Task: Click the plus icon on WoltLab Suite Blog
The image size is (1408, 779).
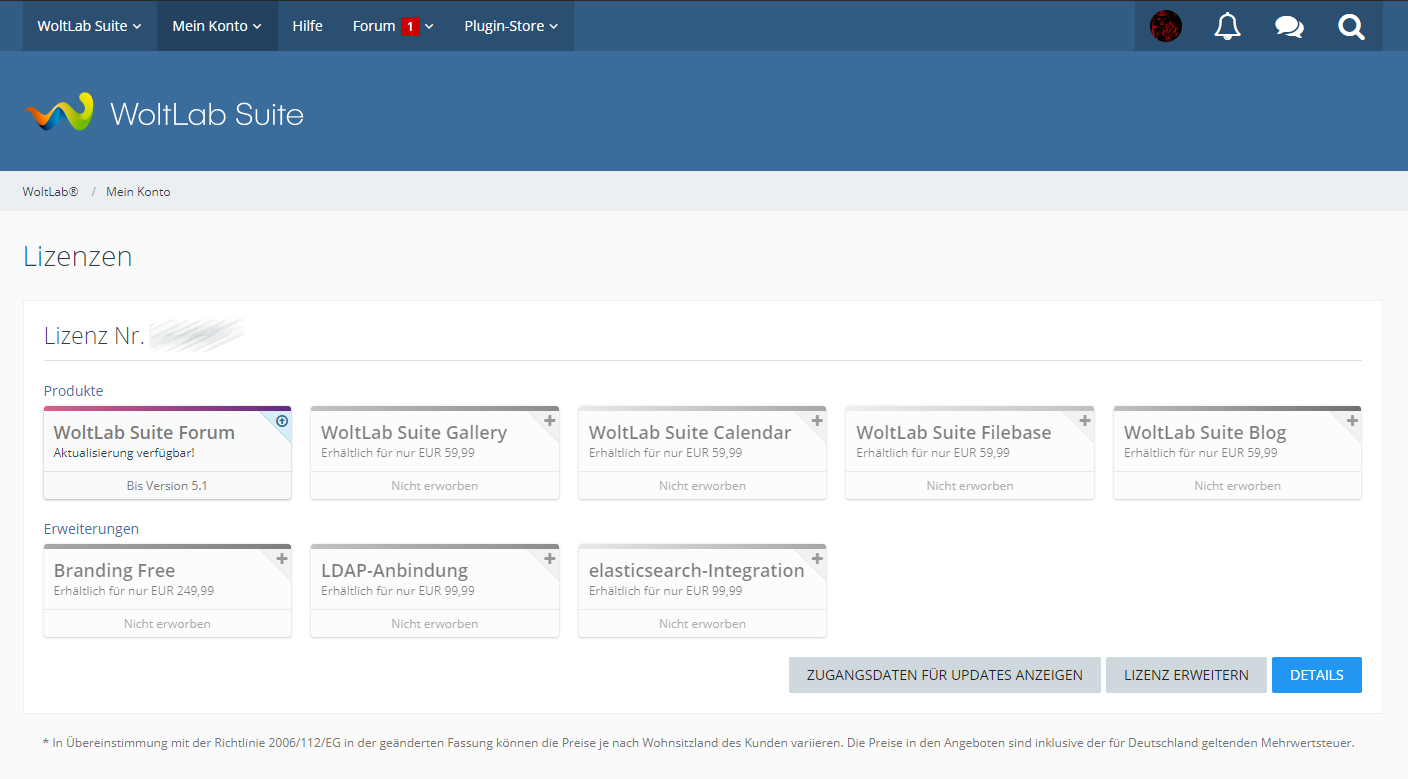Action: [1352, 421]
